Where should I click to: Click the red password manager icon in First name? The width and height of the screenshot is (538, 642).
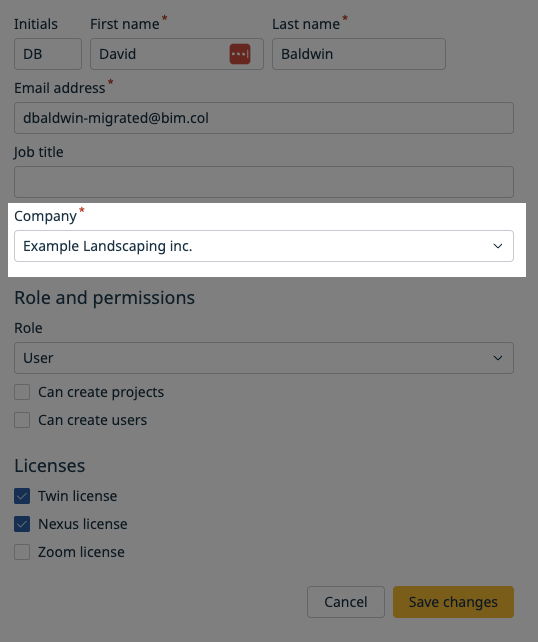(x=240, y=54)
